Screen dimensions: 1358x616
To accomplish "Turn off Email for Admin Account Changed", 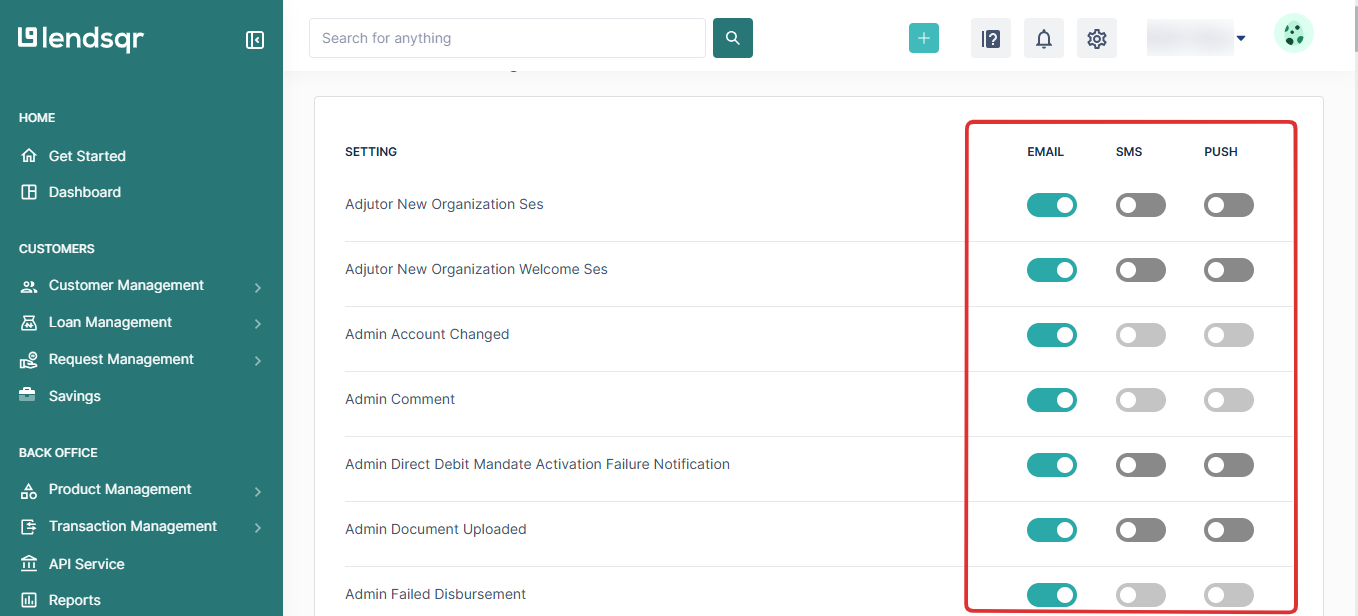I will click(1052, 335).
